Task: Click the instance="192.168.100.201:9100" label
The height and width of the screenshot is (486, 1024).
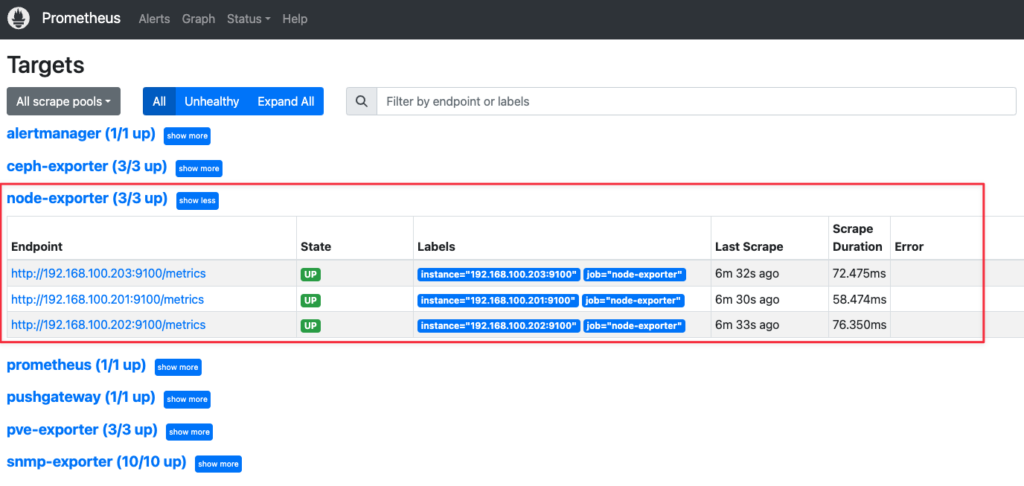Action: [498, 300]
